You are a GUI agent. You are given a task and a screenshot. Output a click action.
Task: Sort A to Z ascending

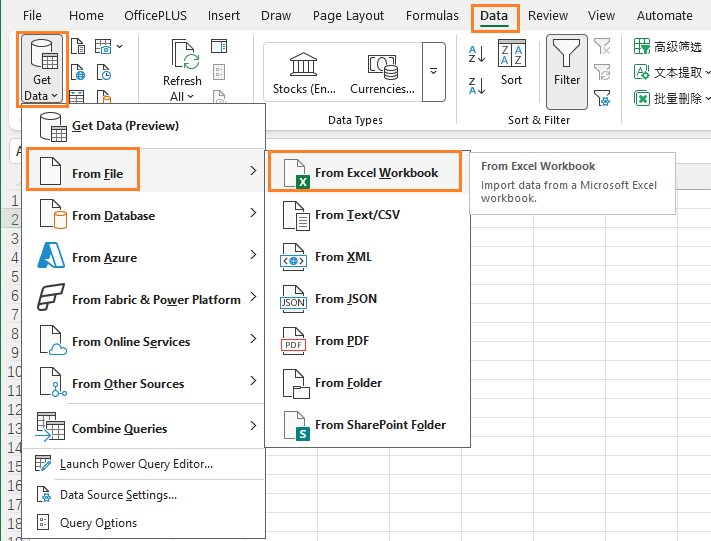click(x=477, y=54)
